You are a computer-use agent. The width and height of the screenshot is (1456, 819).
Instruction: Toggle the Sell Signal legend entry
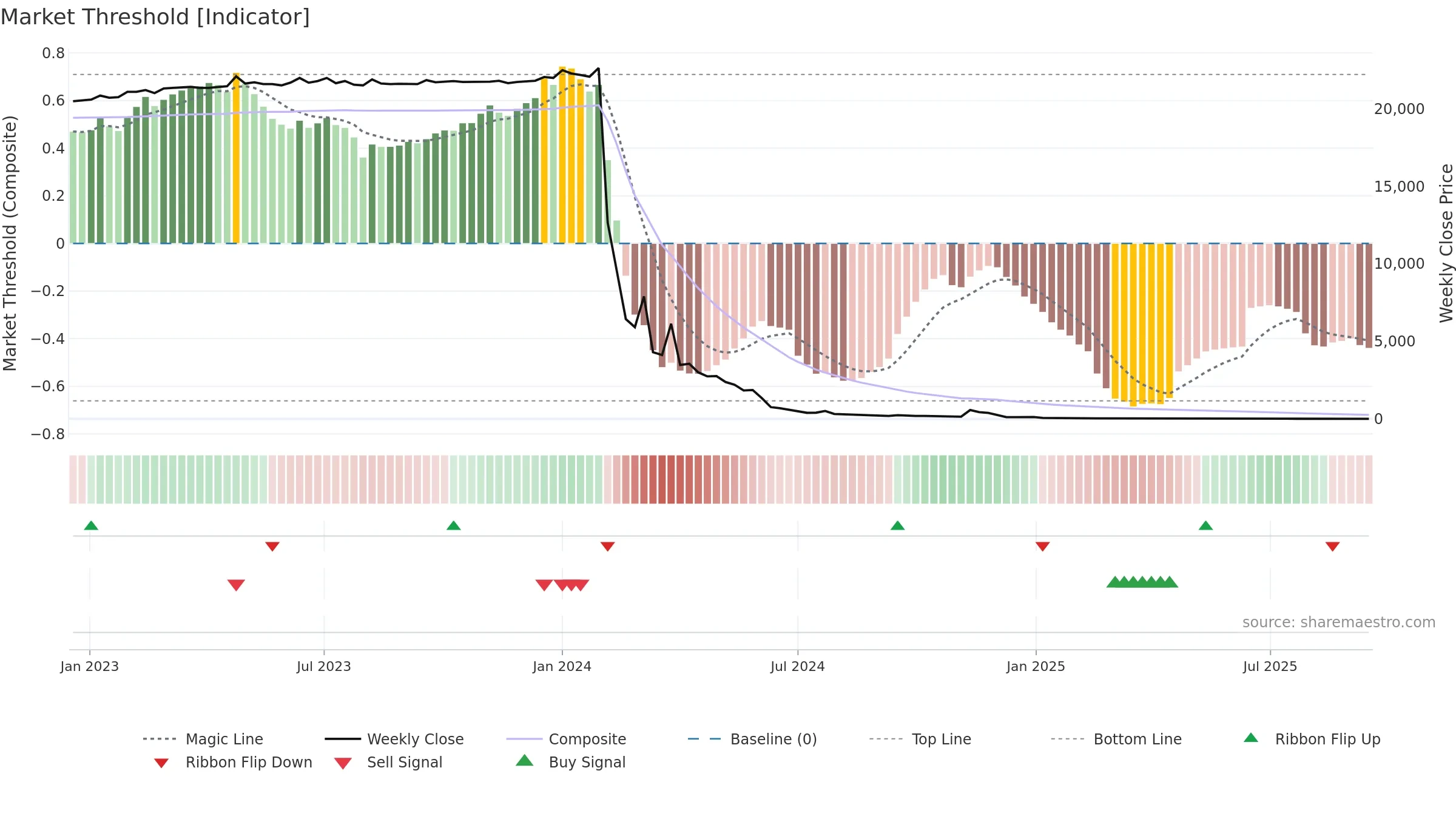pyautogui.click(x=388, y=762)
